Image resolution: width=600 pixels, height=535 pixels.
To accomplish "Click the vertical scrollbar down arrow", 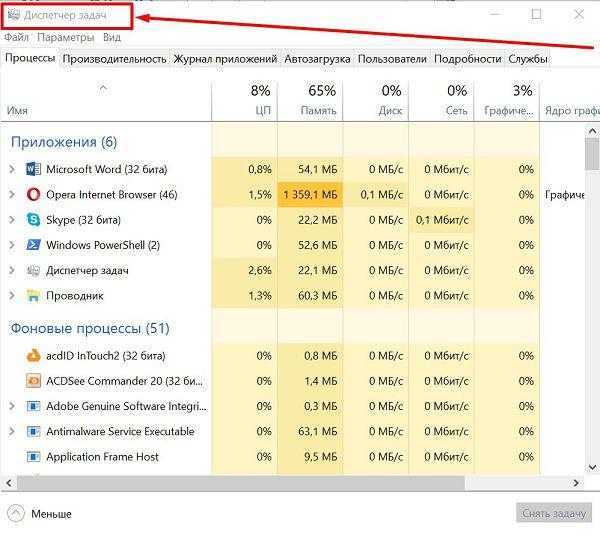I will 592,467.
